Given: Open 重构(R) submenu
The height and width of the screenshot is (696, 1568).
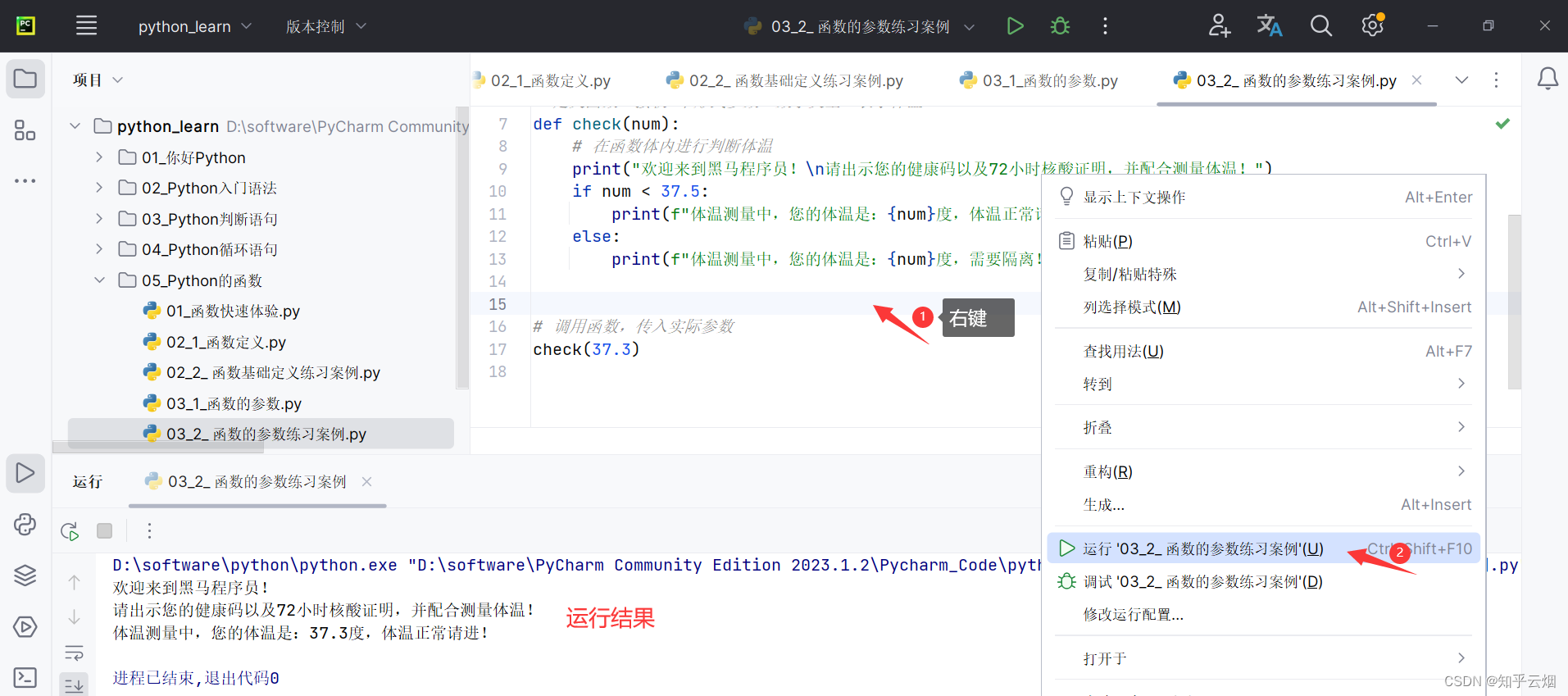Looking at the screenshot, I should point(1263,471).
